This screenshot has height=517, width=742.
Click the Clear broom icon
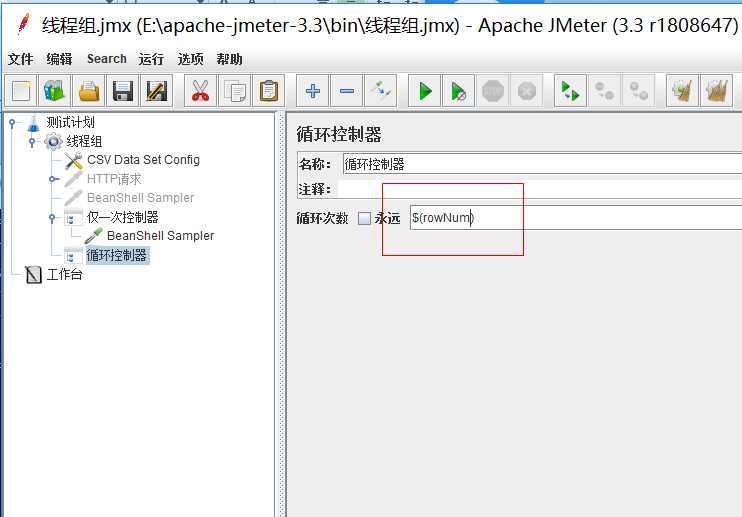coord(682,91)
